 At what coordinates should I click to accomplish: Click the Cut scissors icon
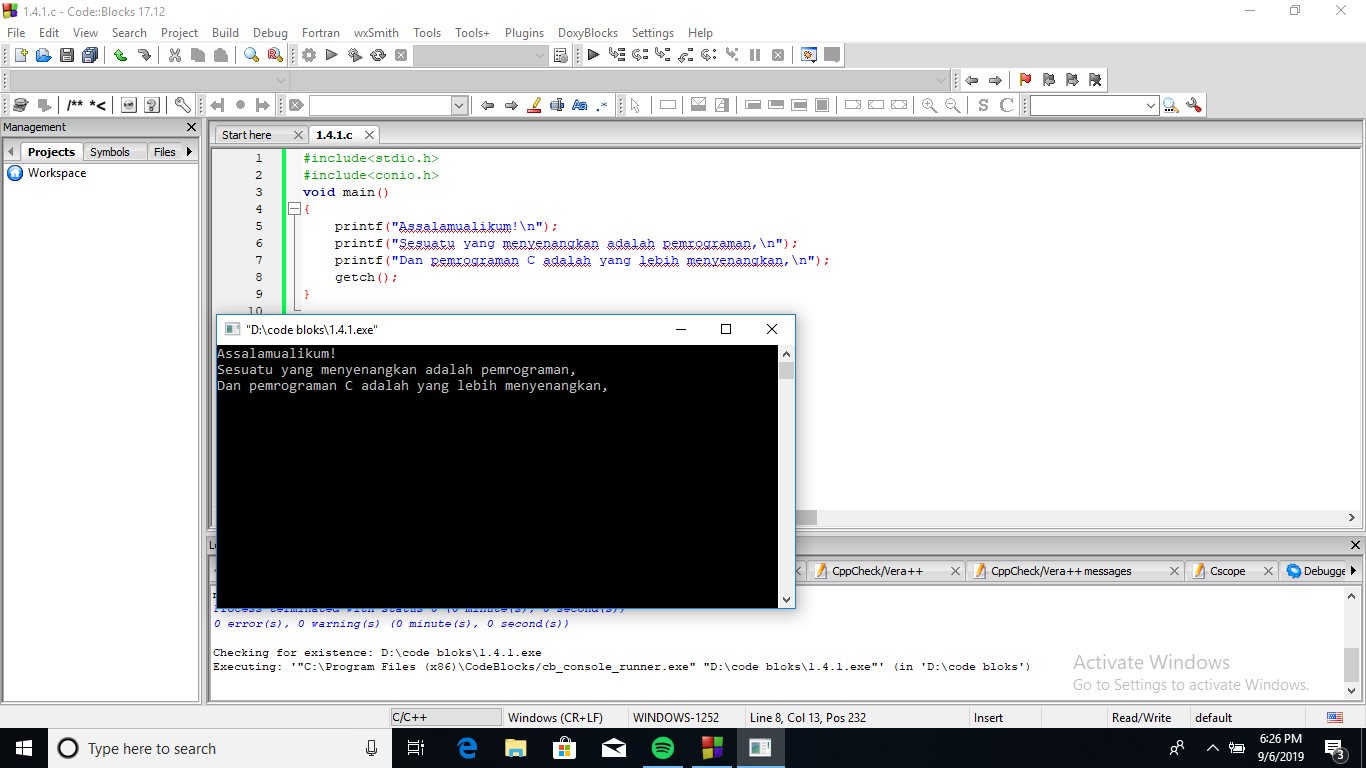pyautogui.click(x=174, y=56)
